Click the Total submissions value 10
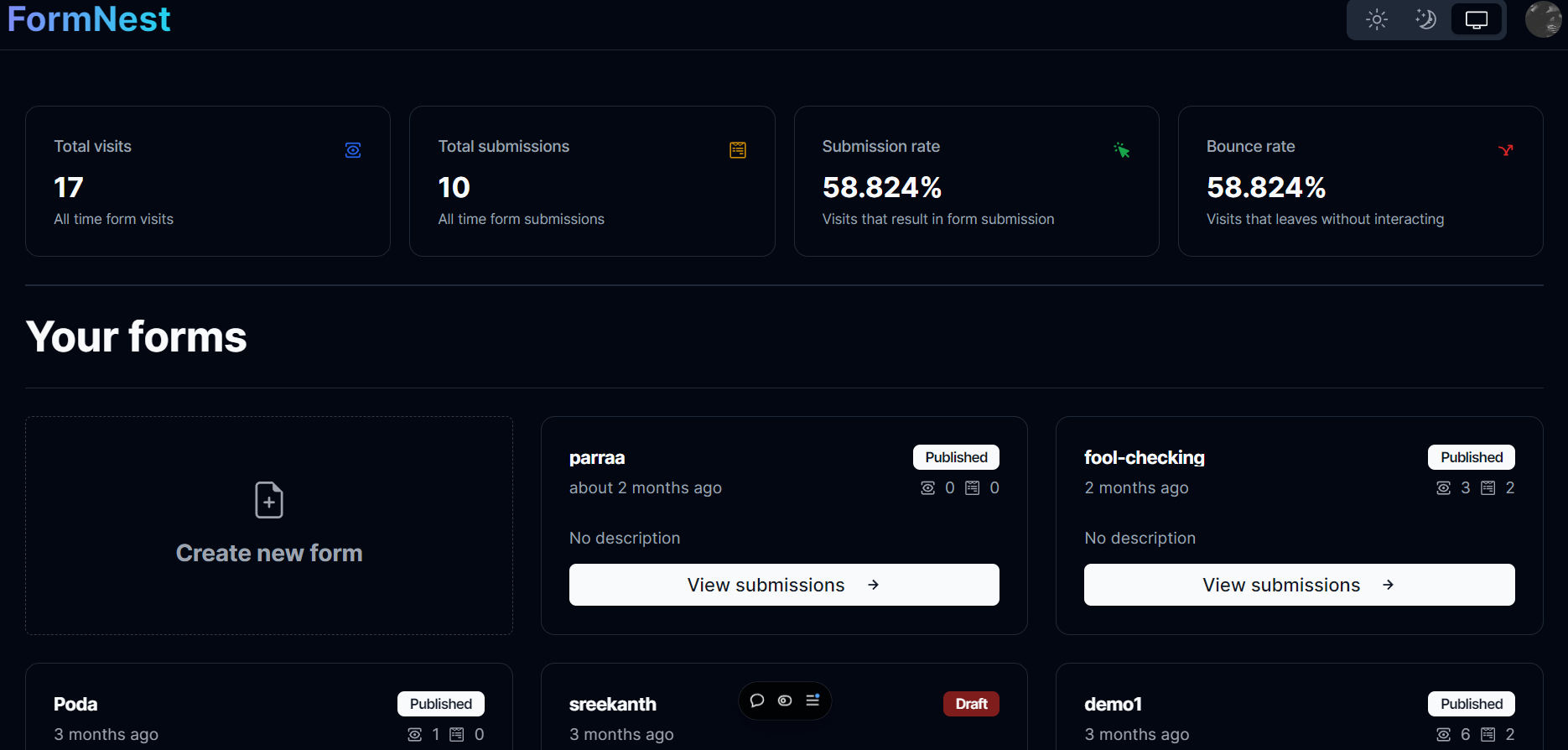Viewport: 1568px width, 750px height. pyautogui.click(x=454, y=187)
